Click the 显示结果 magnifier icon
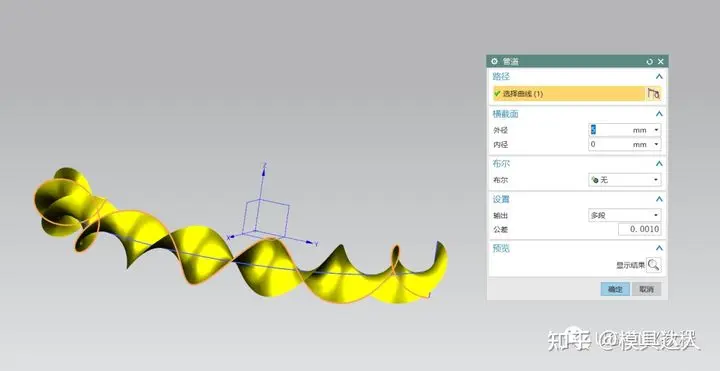 point(653,265)
